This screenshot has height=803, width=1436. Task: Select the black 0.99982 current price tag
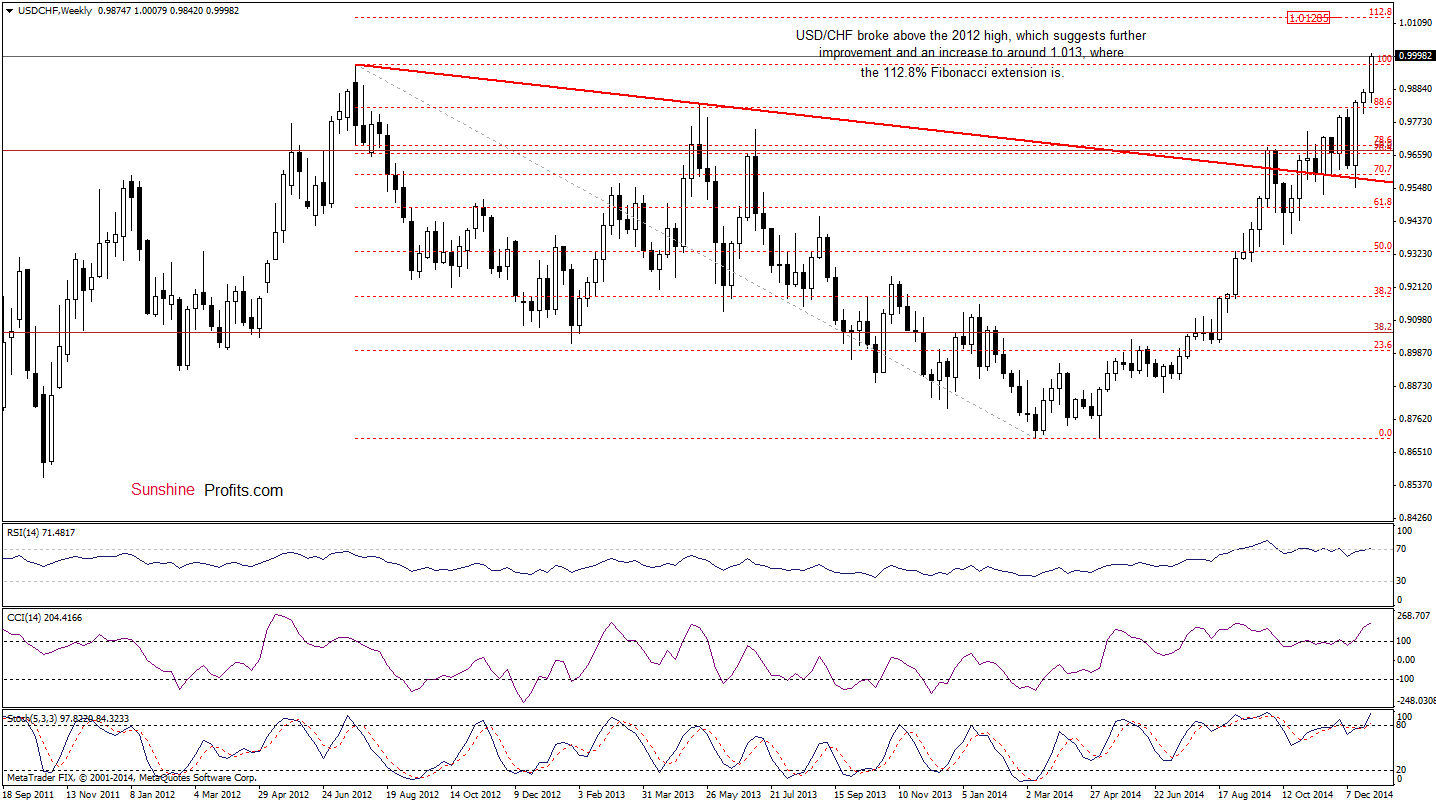(x=1415, y=56)
